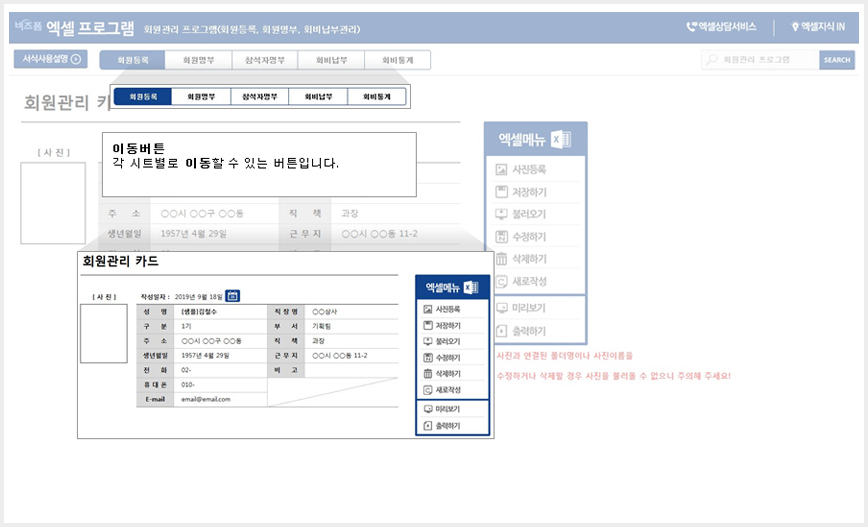Open the calendar date picker beside 작성일자
868x527 pixels.
coord(232,296)
